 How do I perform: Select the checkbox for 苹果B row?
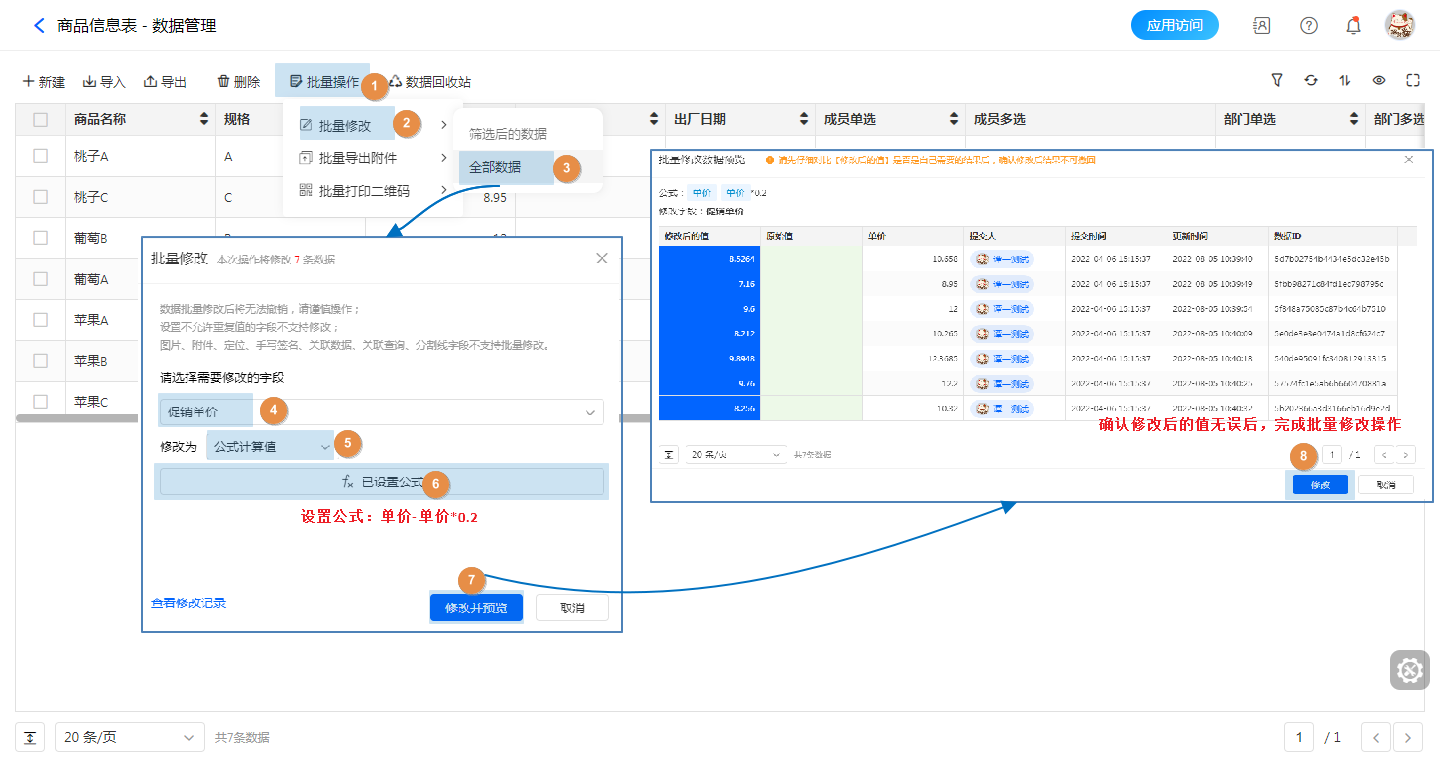pos(41,360)
